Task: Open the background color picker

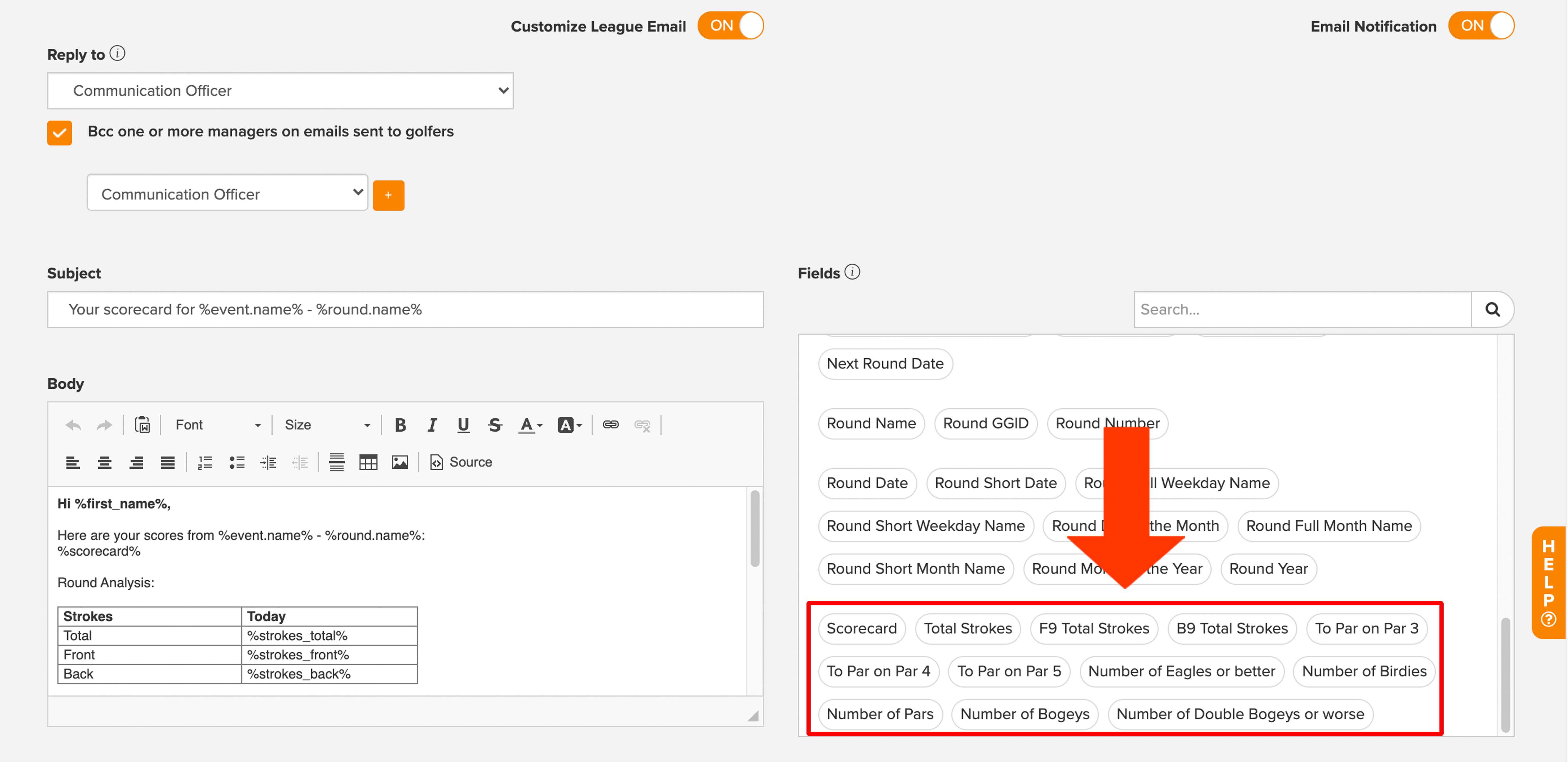Action: (x=570, y=425)
